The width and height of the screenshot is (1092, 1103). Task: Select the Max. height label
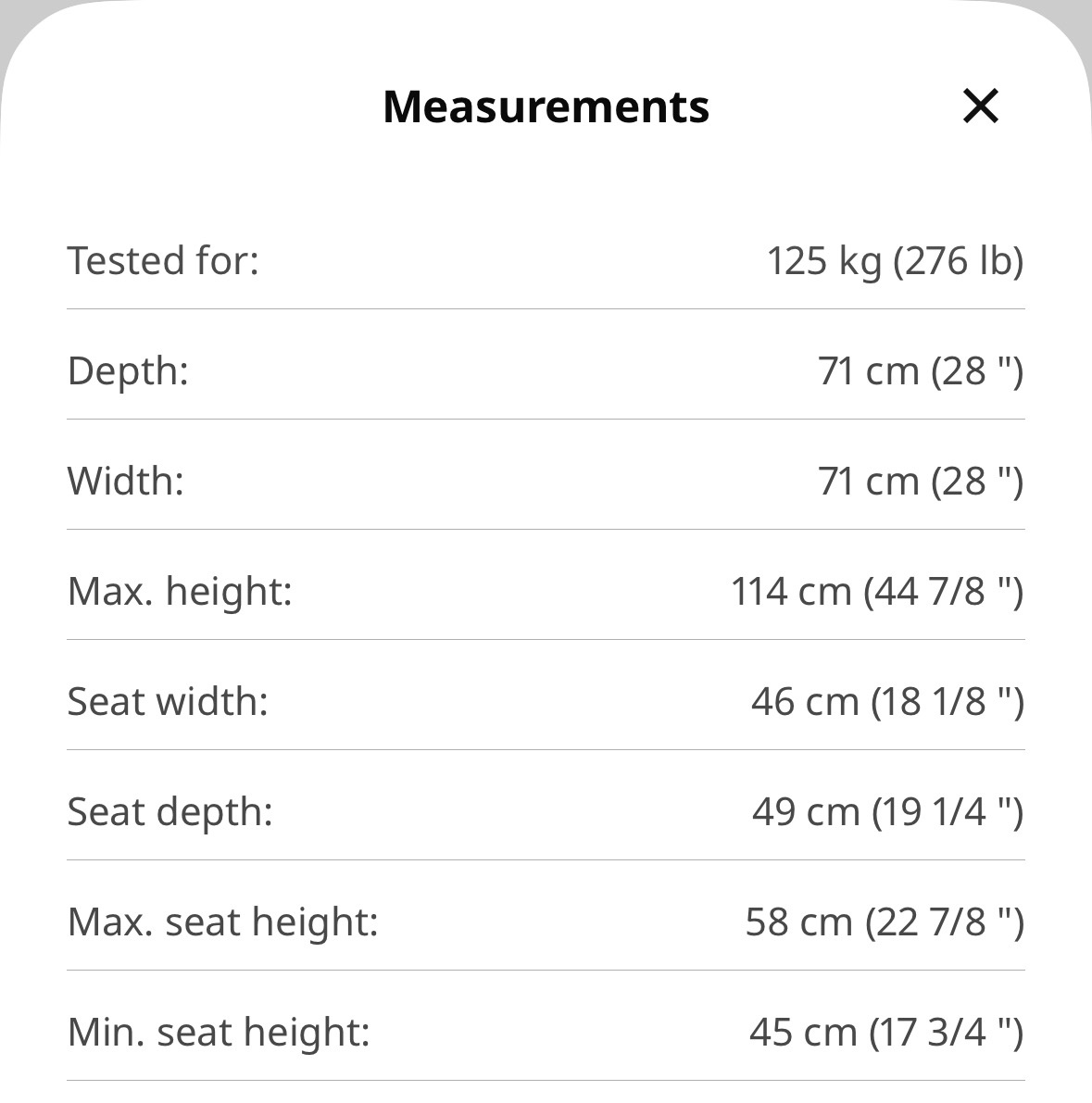pos(180,591)
